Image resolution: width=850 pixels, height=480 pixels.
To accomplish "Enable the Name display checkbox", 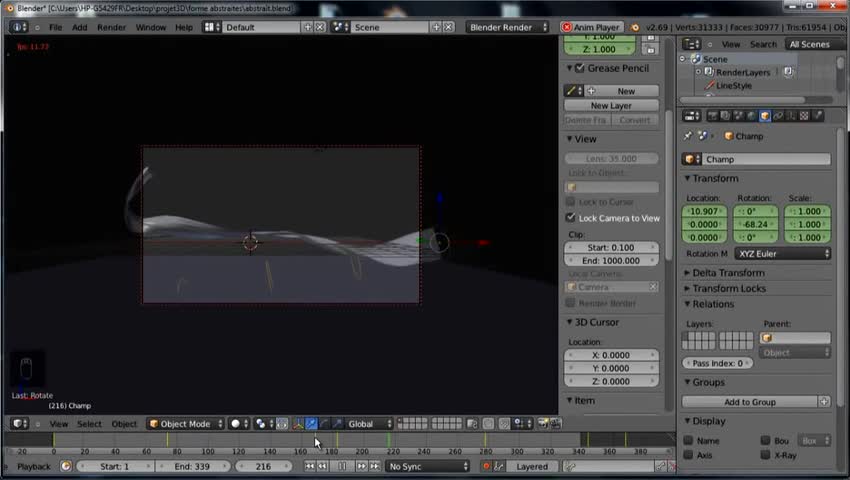I will [x=688, y=440].
